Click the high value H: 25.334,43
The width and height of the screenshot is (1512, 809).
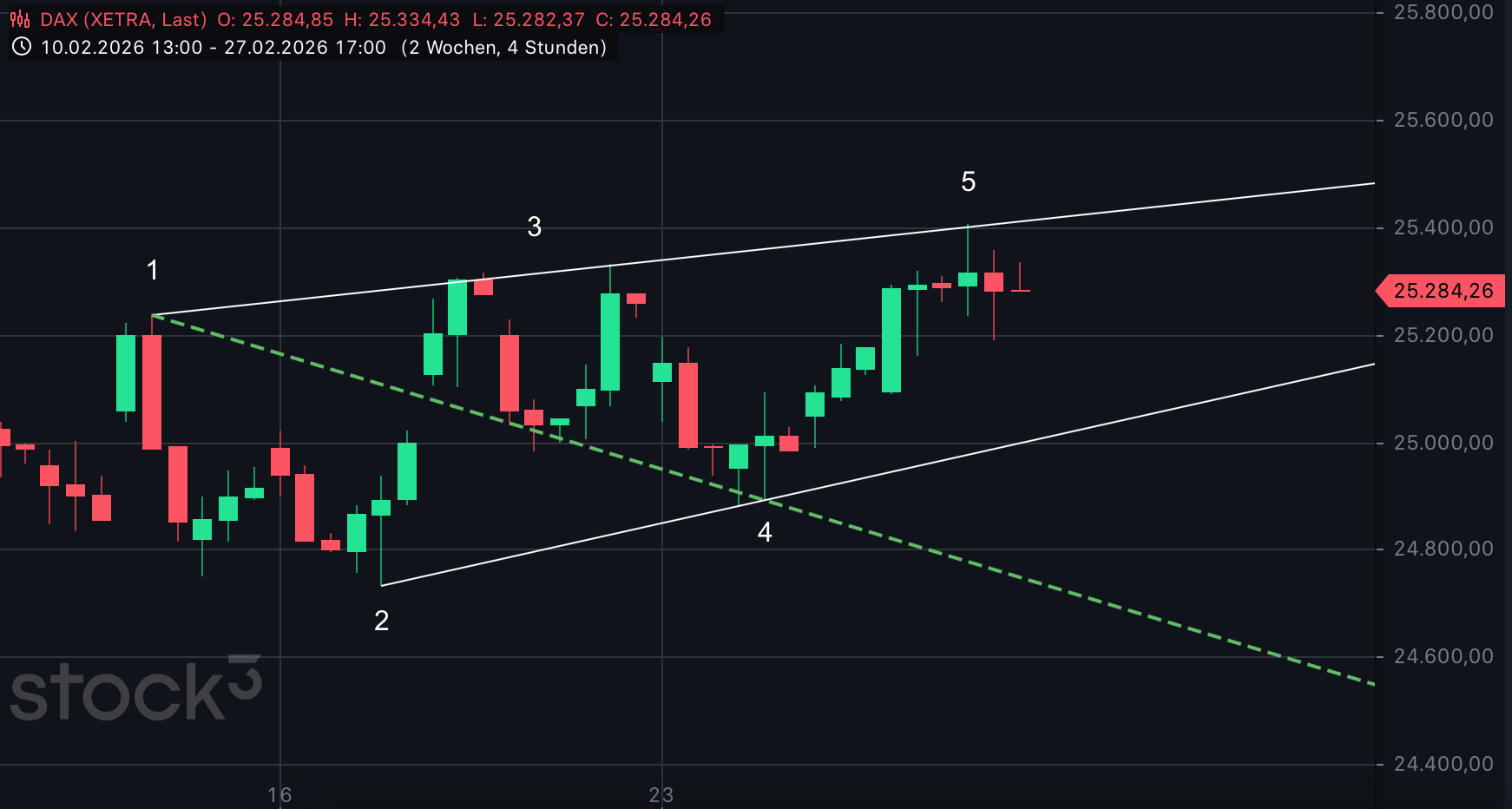click(x=402, y=20)
